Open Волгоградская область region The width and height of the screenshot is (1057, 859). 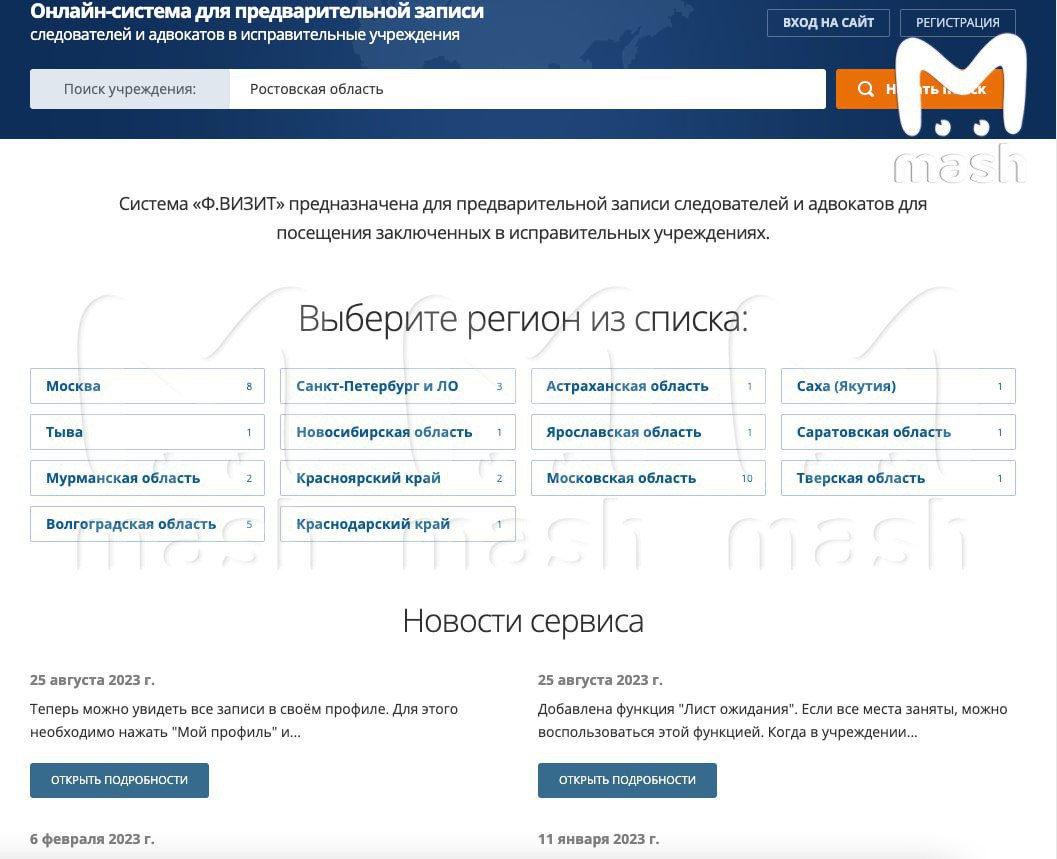point(147,524)
